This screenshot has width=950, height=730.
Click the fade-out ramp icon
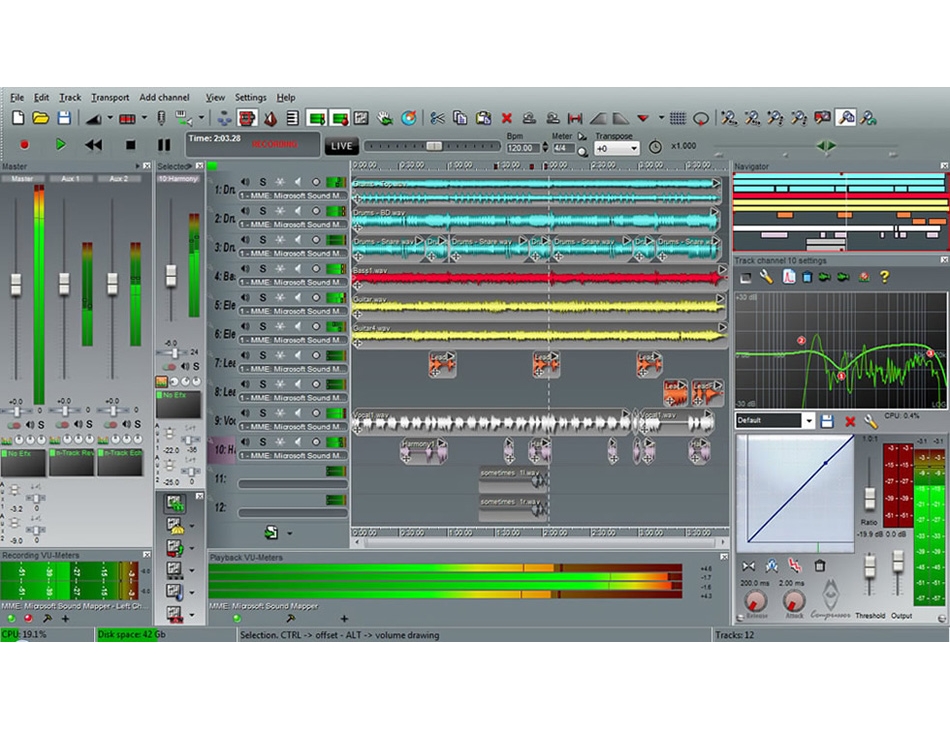point(621,118)
